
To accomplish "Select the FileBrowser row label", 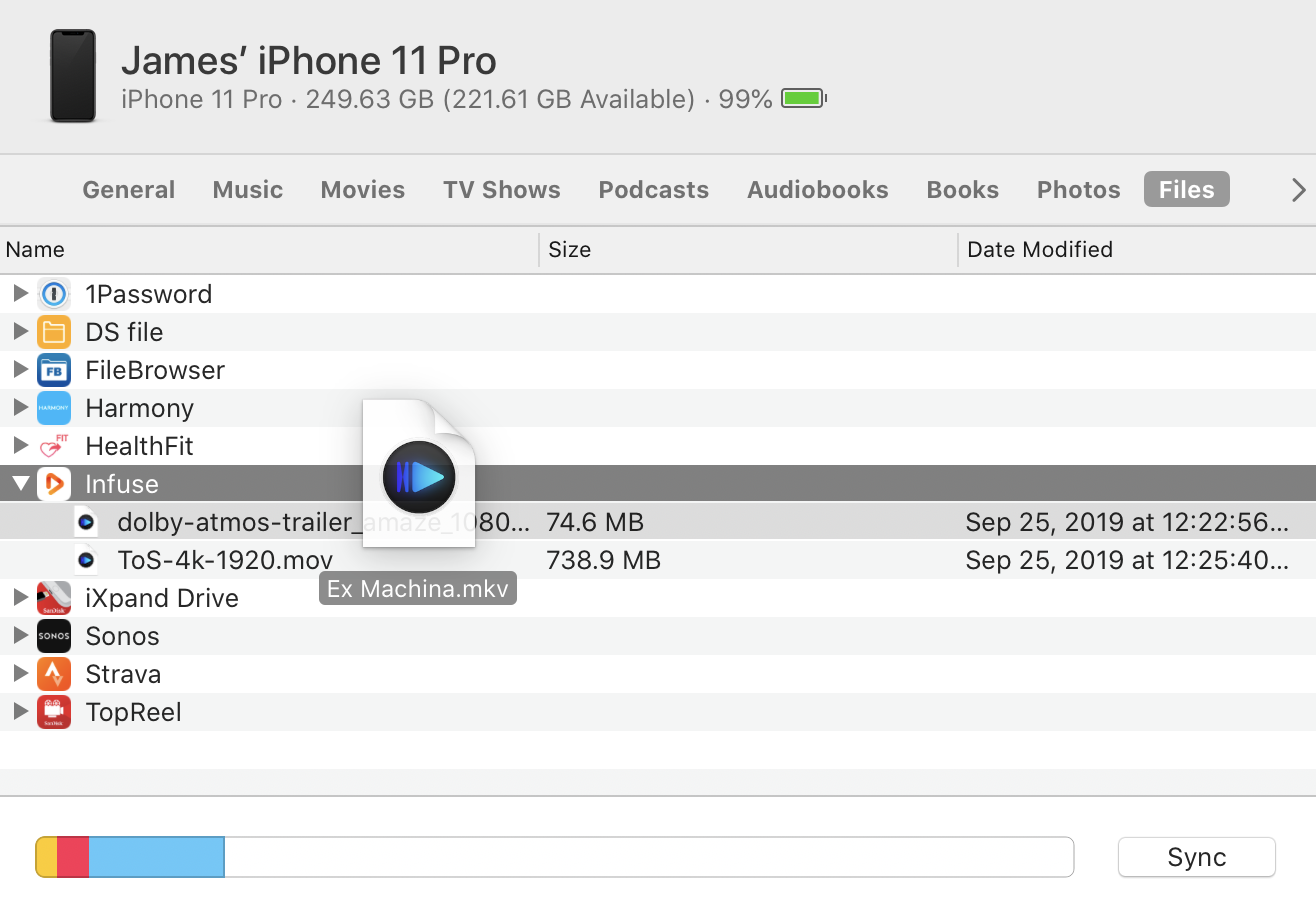I will 155,370.
